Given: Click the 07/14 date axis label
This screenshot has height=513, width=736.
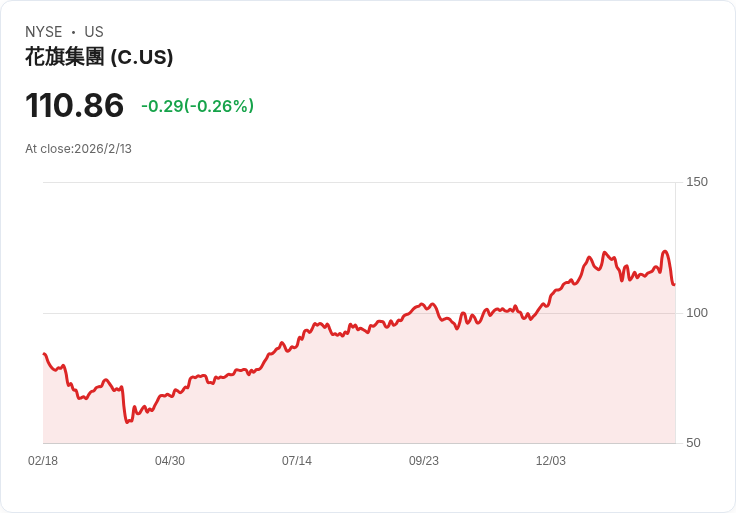Looking at the screenshot, I should click(297, 461).
